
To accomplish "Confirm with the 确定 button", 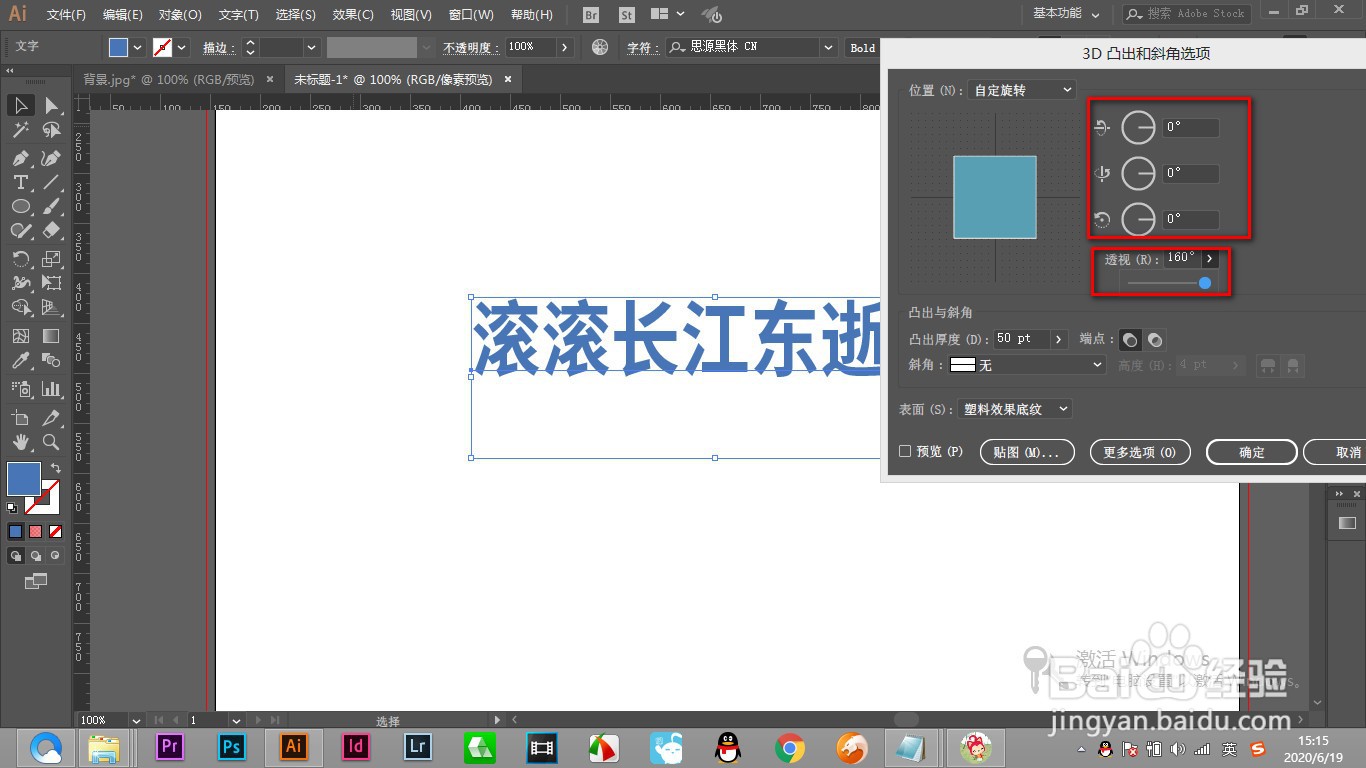I will [1252, 452].
